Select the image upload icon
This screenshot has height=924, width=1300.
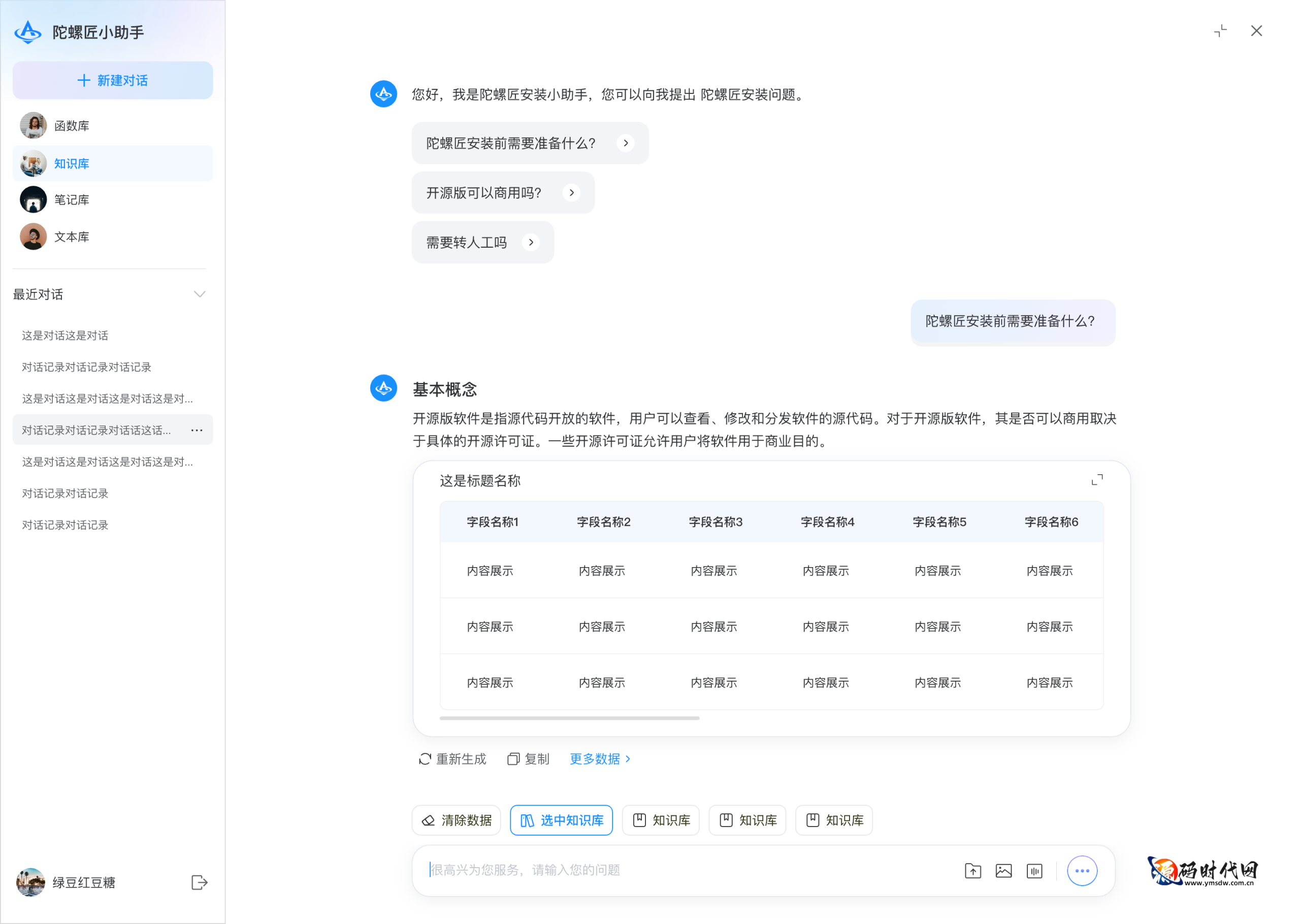click(x=1003, y=871)
